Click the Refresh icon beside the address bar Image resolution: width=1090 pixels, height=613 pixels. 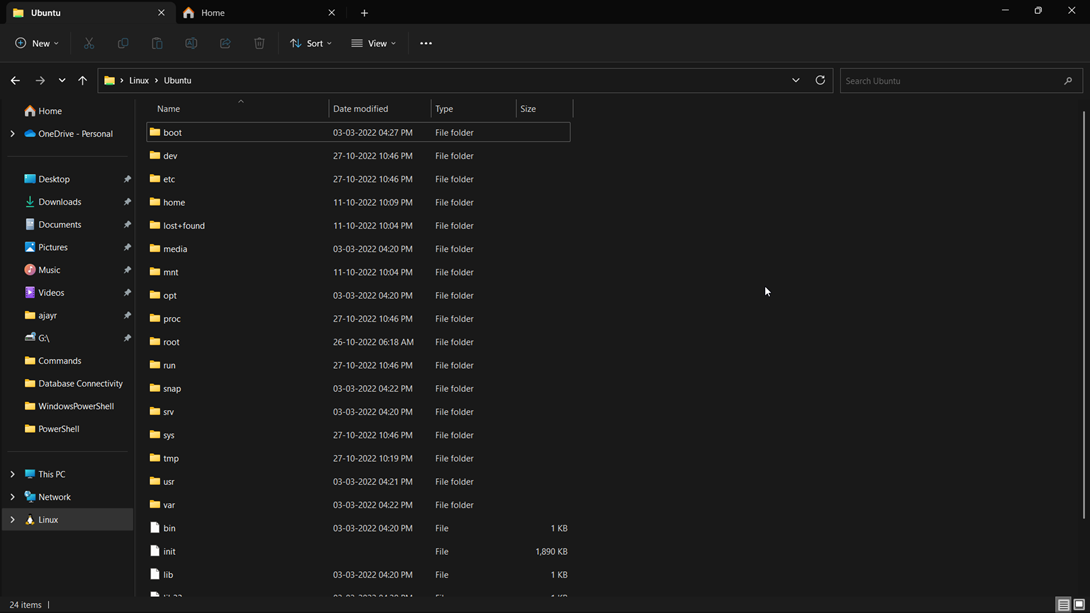[820, 80]
